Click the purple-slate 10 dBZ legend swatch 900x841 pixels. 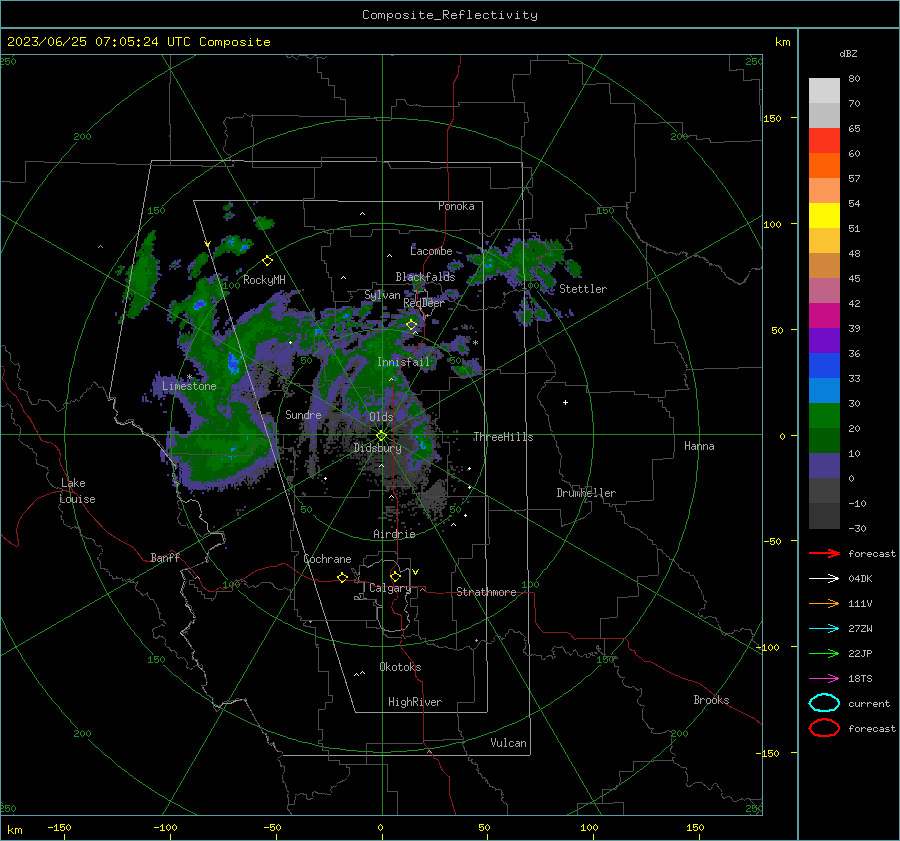coord(824,465)
